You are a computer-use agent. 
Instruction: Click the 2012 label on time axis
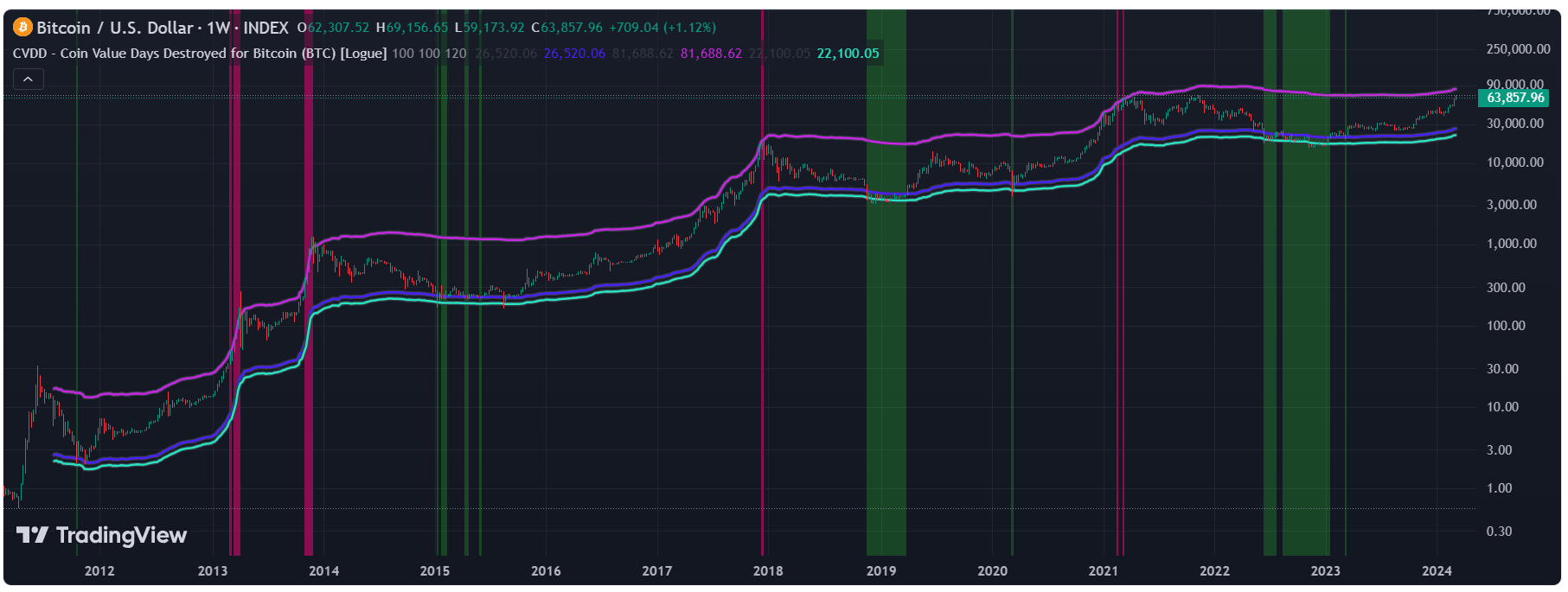pyautogui.click(x=99, y=571)
